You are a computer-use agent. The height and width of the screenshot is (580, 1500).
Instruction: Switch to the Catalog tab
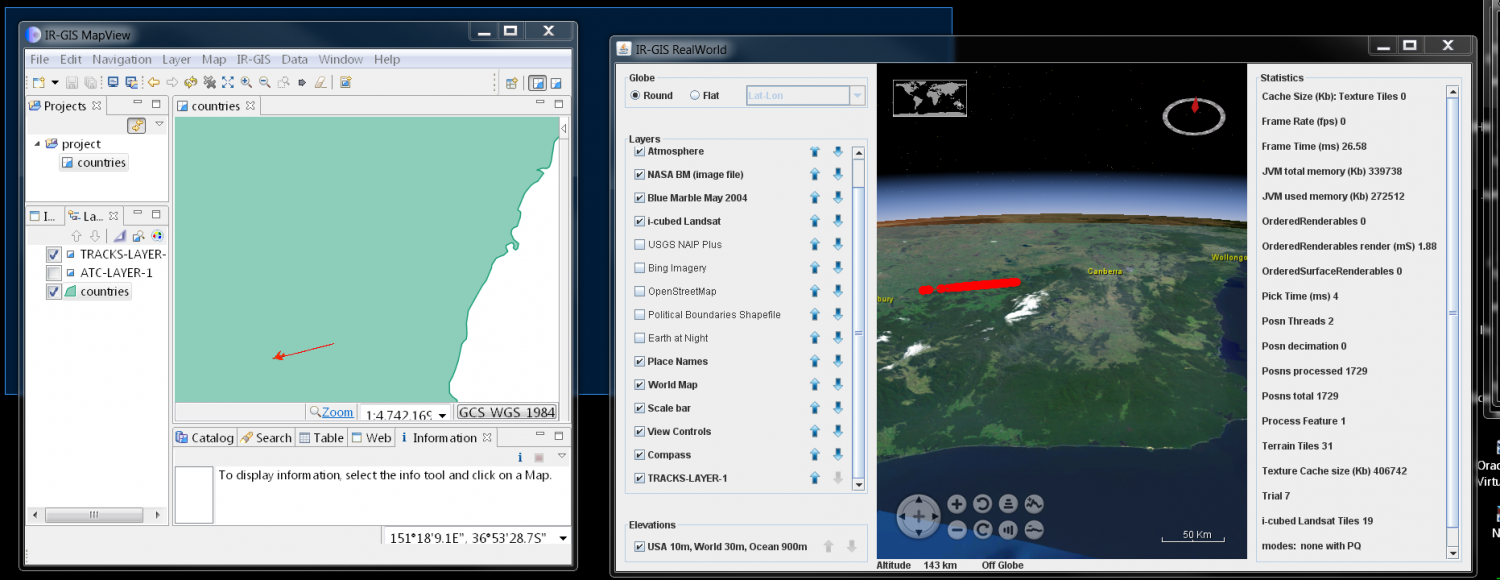[204, 438]
